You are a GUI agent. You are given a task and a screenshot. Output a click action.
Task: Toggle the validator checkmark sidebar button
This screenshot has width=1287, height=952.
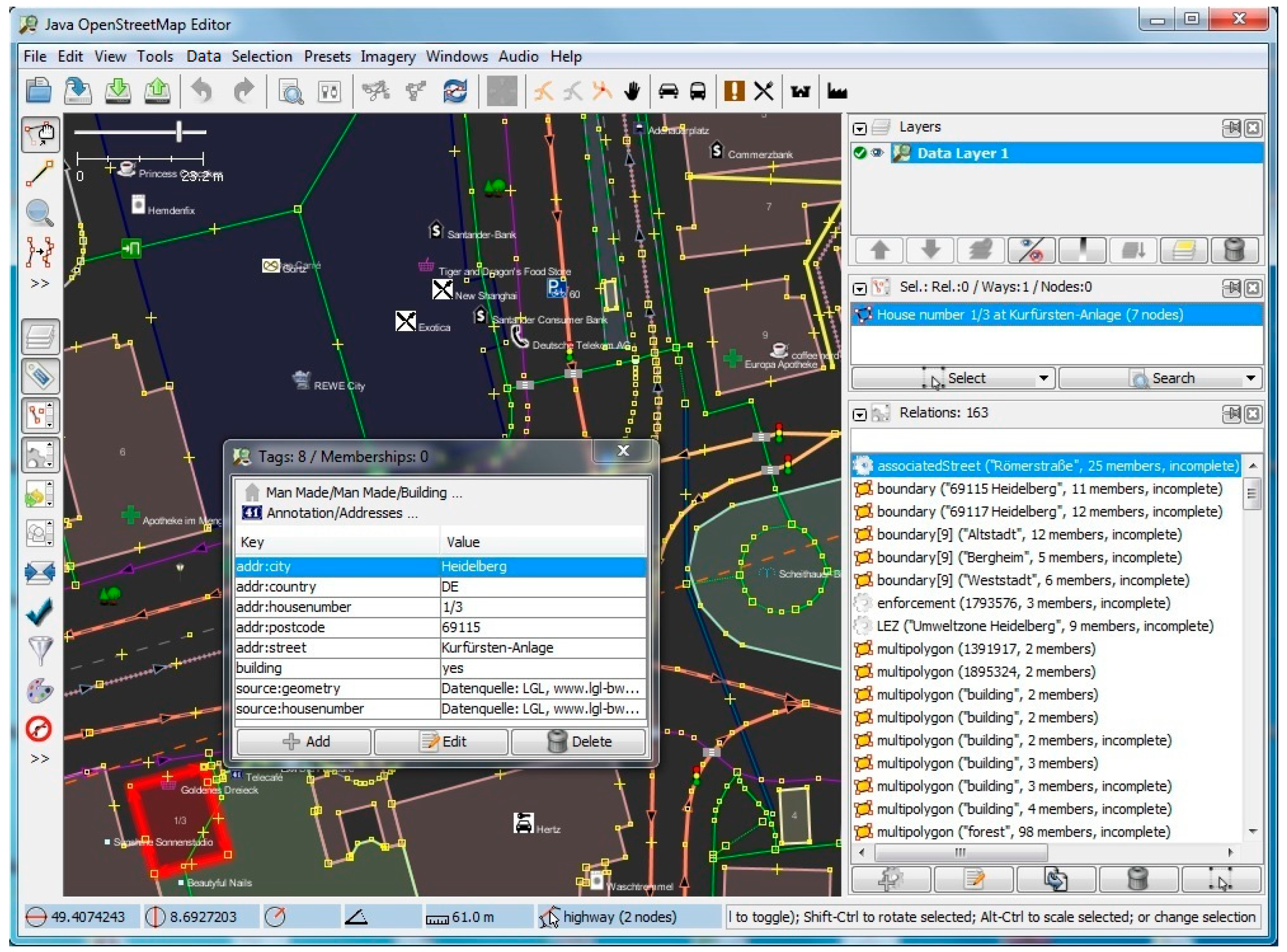pos(39,611)
